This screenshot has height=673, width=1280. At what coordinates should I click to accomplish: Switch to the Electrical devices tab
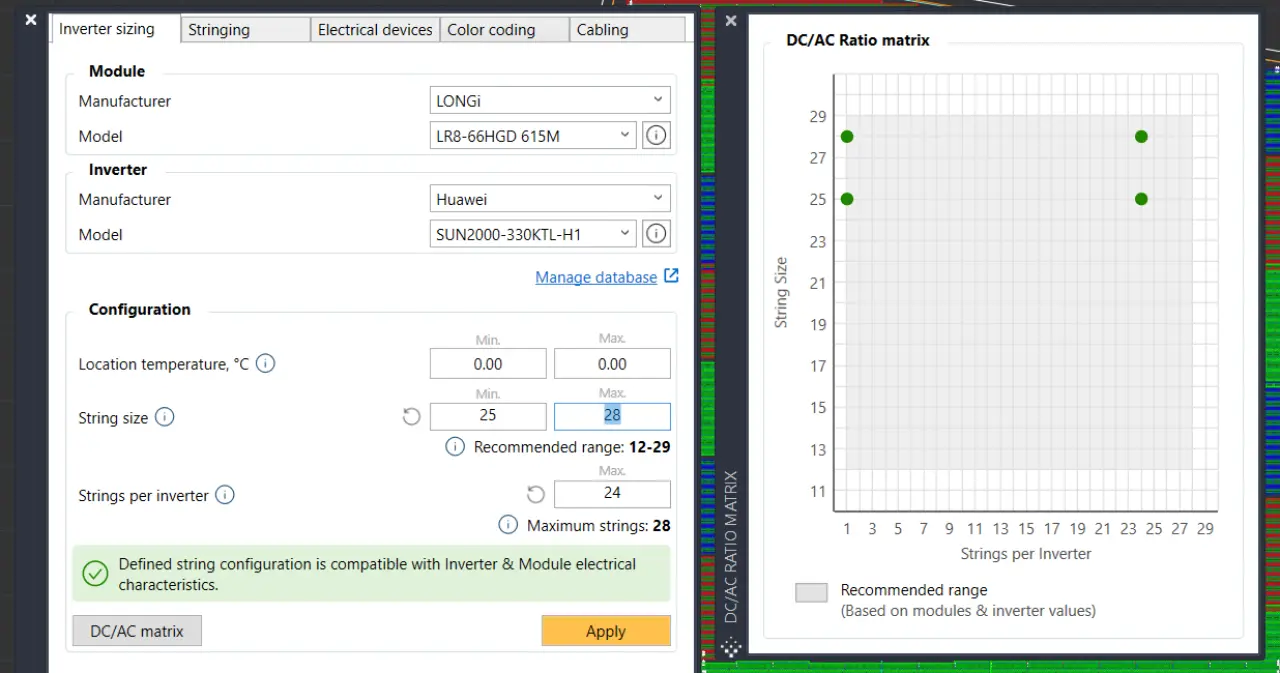(x=375, y=29)
